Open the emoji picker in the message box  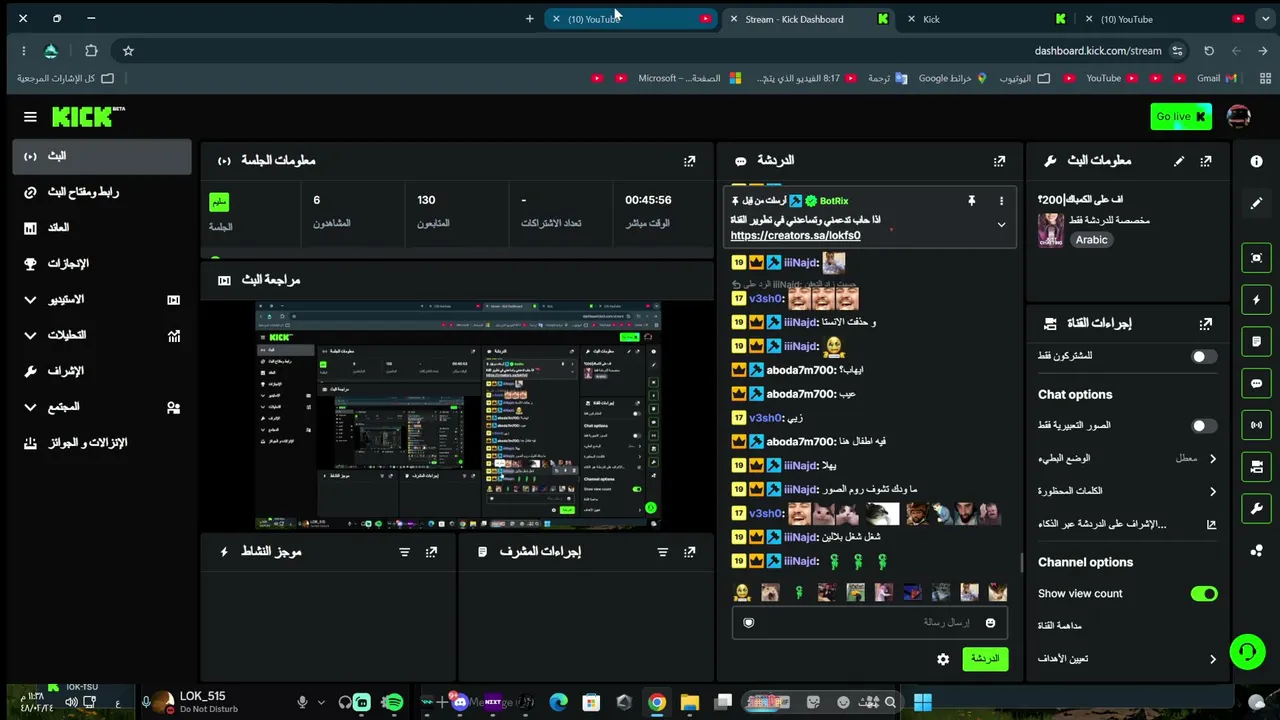[x=990, y=623]
